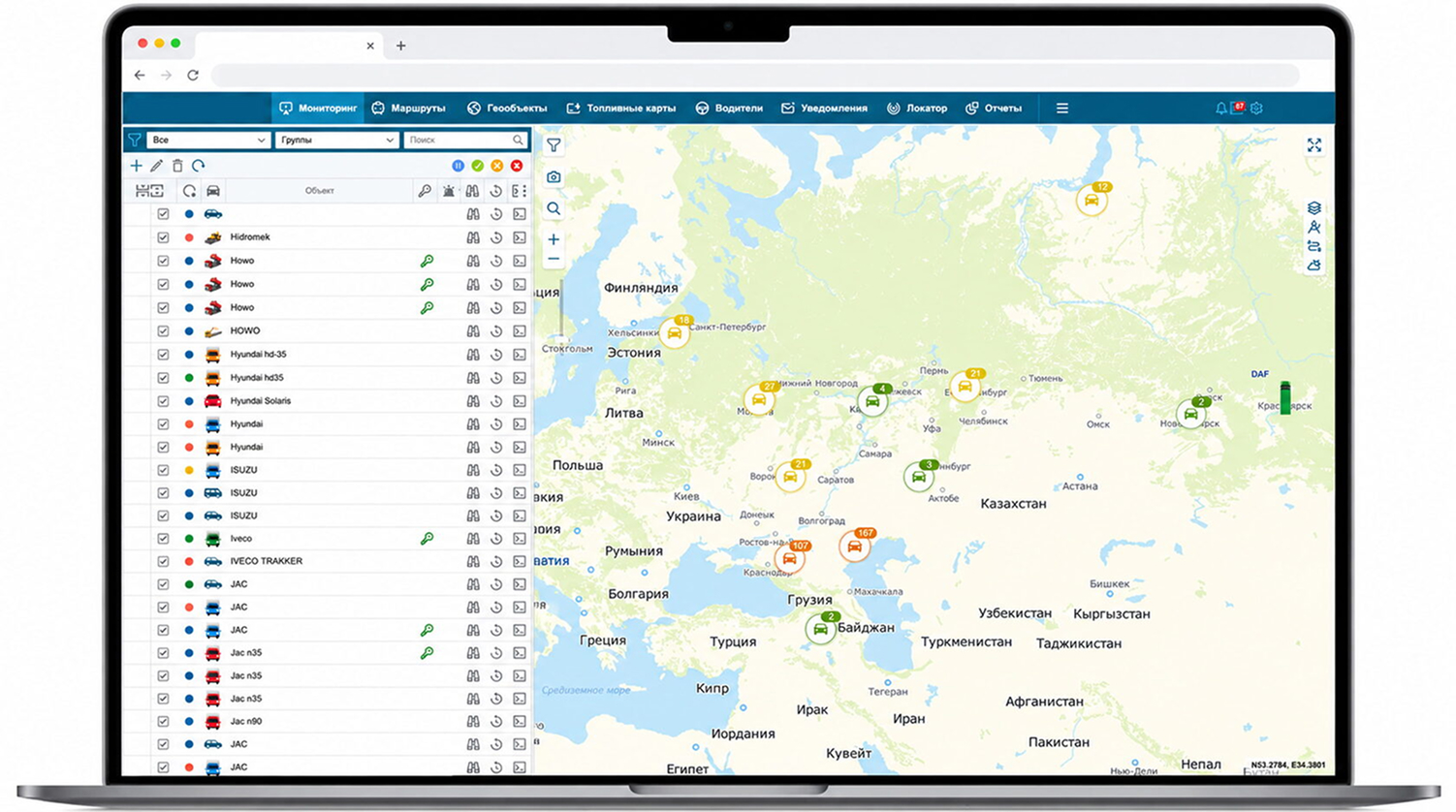Uncheck the Hyundai hd-35 checkbox

pyautogui.click(x=163, y=355)
